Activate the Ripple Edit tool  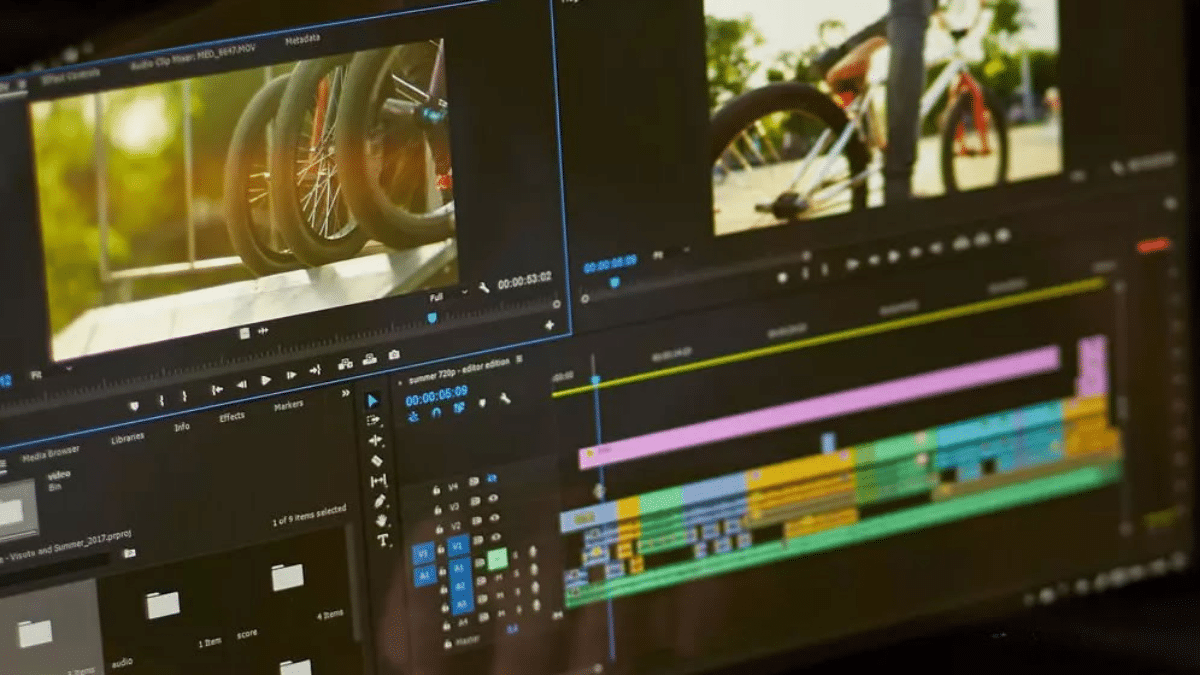[x=375, y=440]
